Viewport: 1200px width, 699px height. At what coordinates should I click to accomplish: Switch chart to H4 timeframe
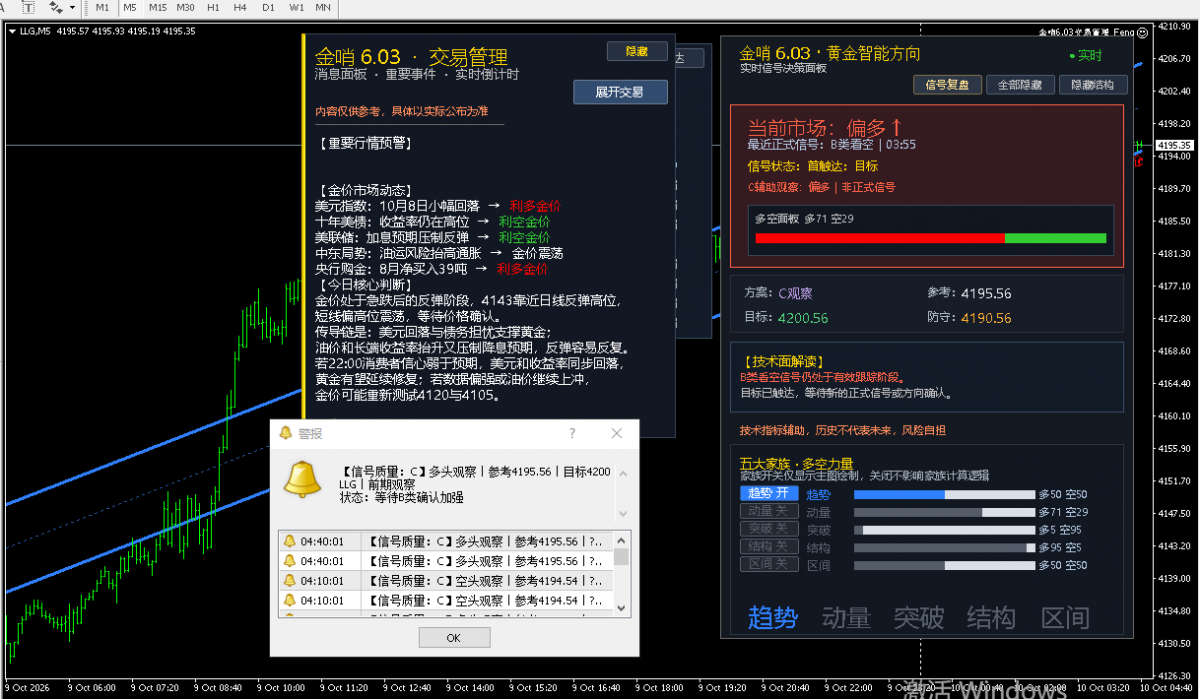pyautogui.click(x=240, y=7)
